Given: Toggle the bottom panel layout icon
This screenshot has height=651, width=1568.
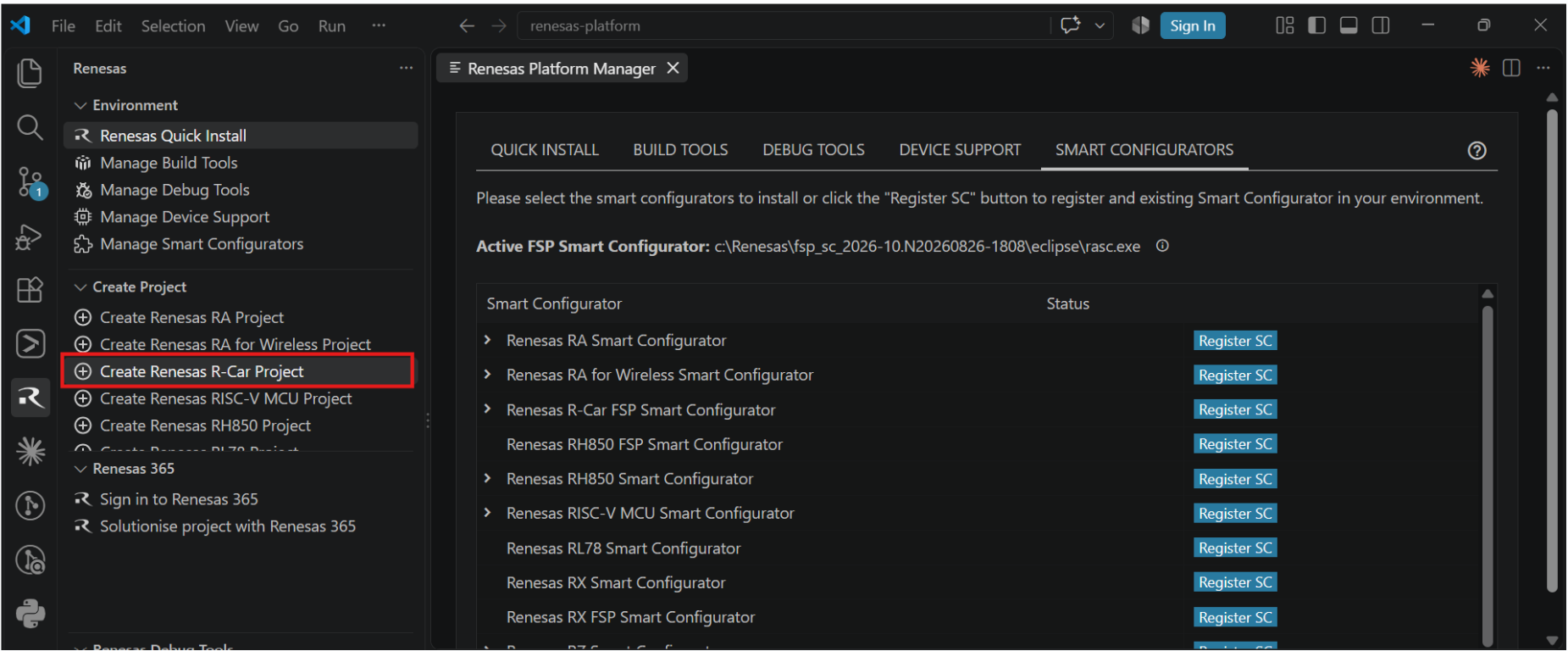Looking at the screenshot, I should [x=1349, y=25].
